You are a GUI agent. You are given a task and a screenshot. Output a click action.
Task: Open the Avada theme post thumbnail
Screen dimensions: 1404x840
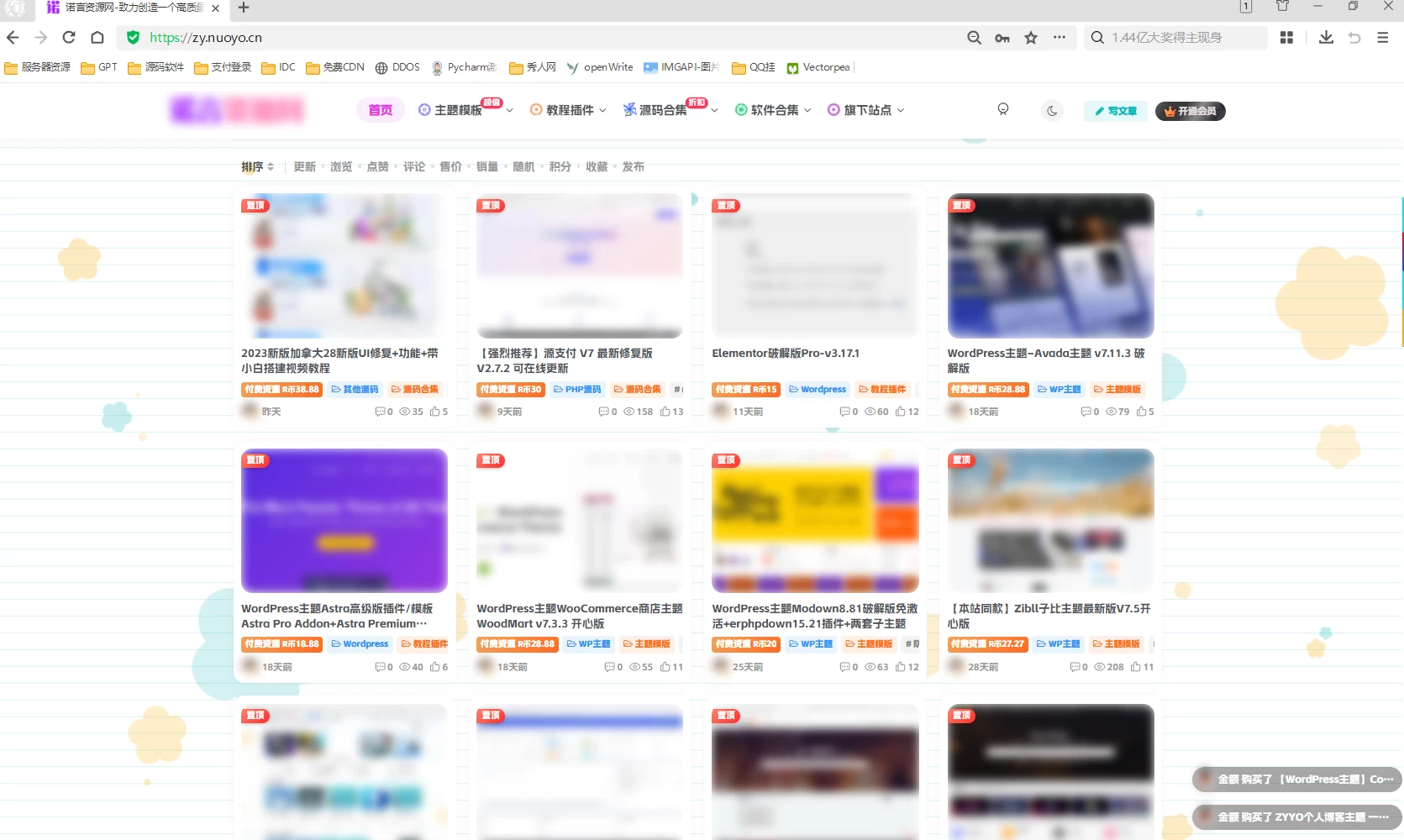(1050, 266)
